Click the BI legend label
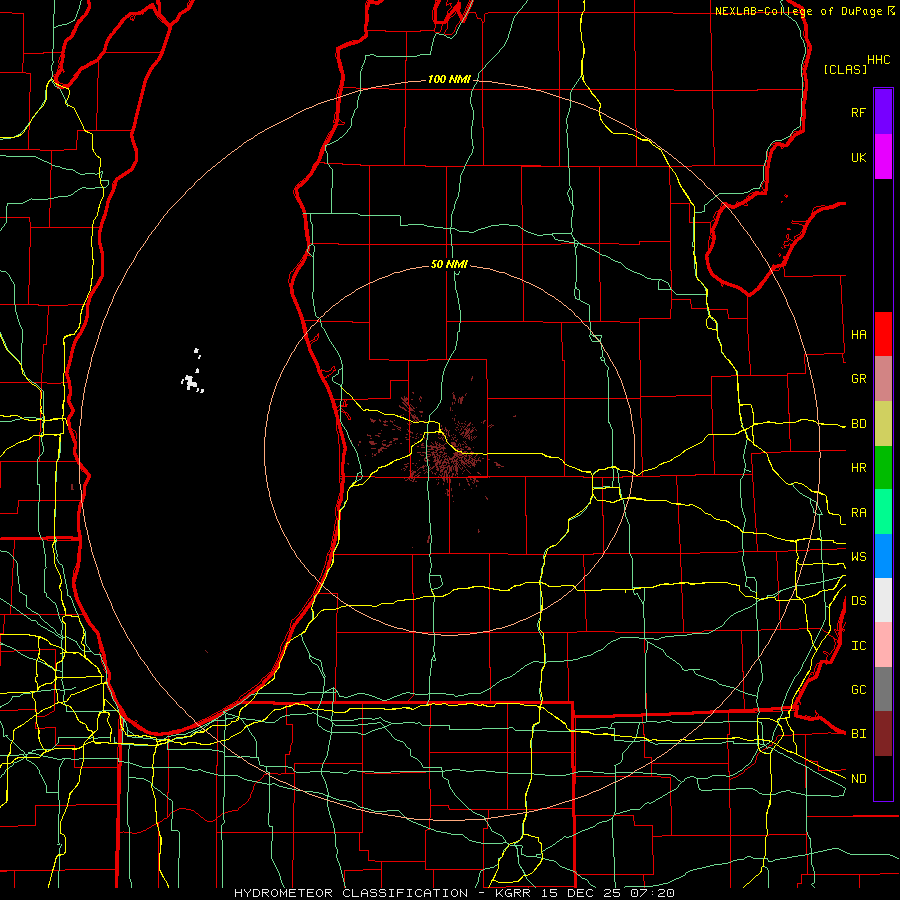 tap(858, 734)
